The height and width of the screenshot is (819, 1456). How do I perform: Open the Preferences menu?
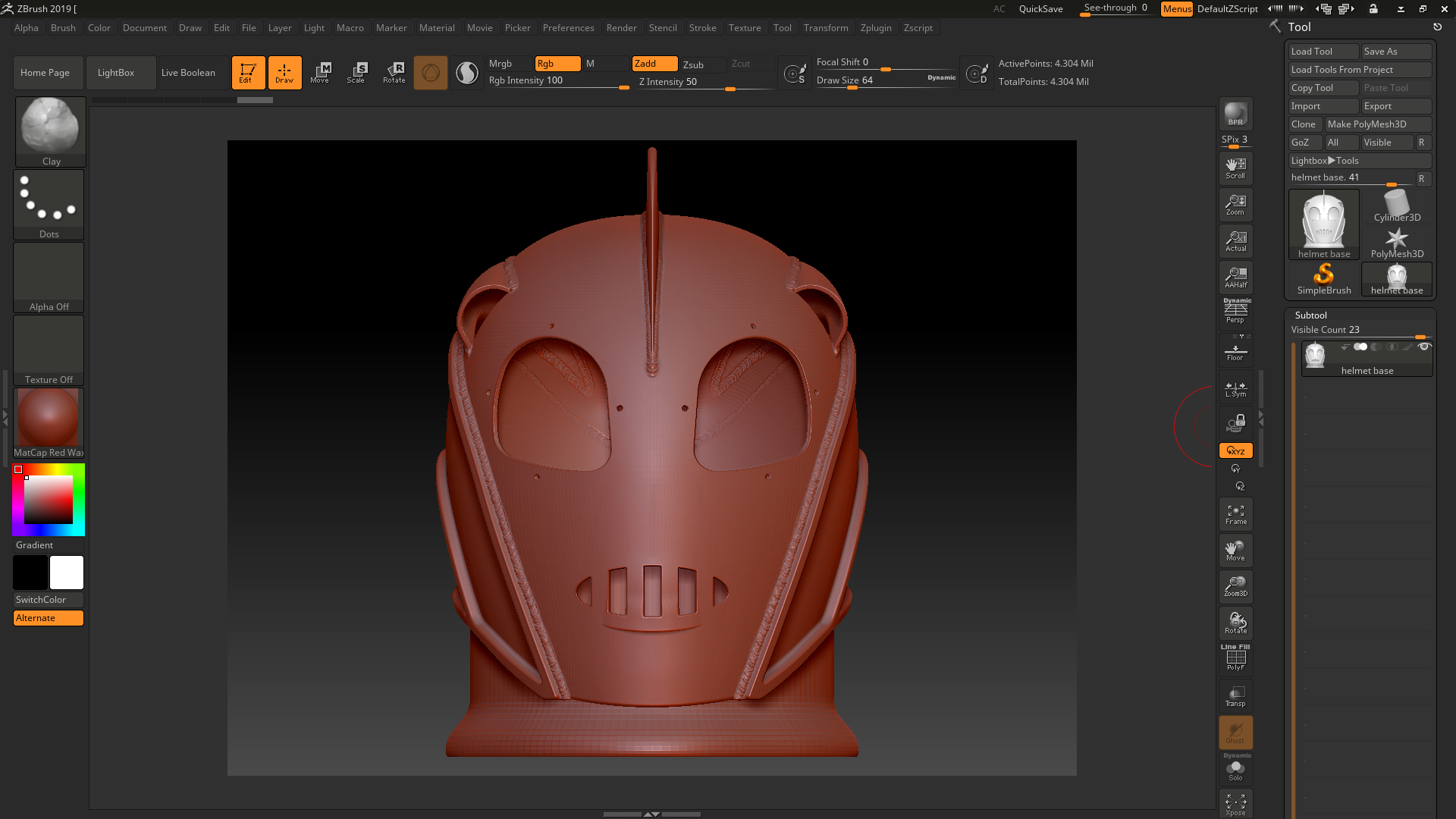568,28
